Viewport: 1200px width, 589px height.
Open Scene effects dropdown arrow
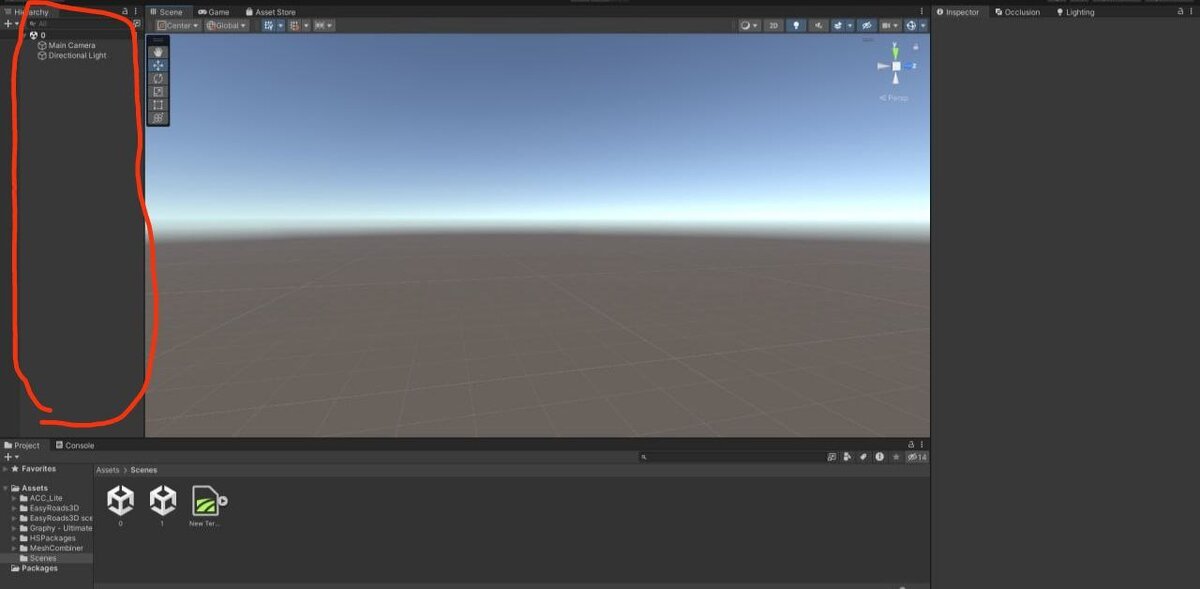pyautogui.click(x=850, y=25)
